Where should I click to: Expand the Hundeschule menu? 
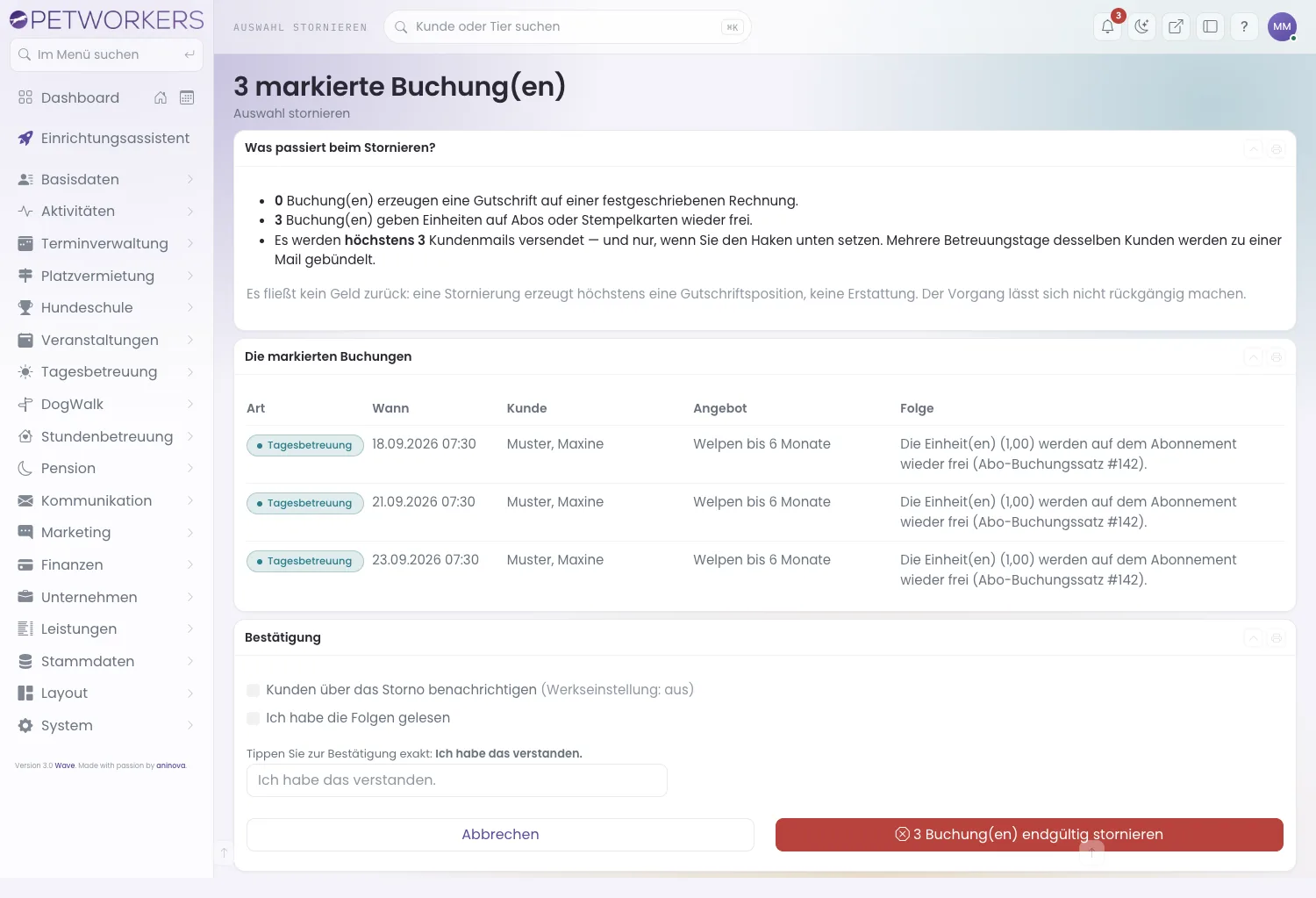click(x=106, y=307)
